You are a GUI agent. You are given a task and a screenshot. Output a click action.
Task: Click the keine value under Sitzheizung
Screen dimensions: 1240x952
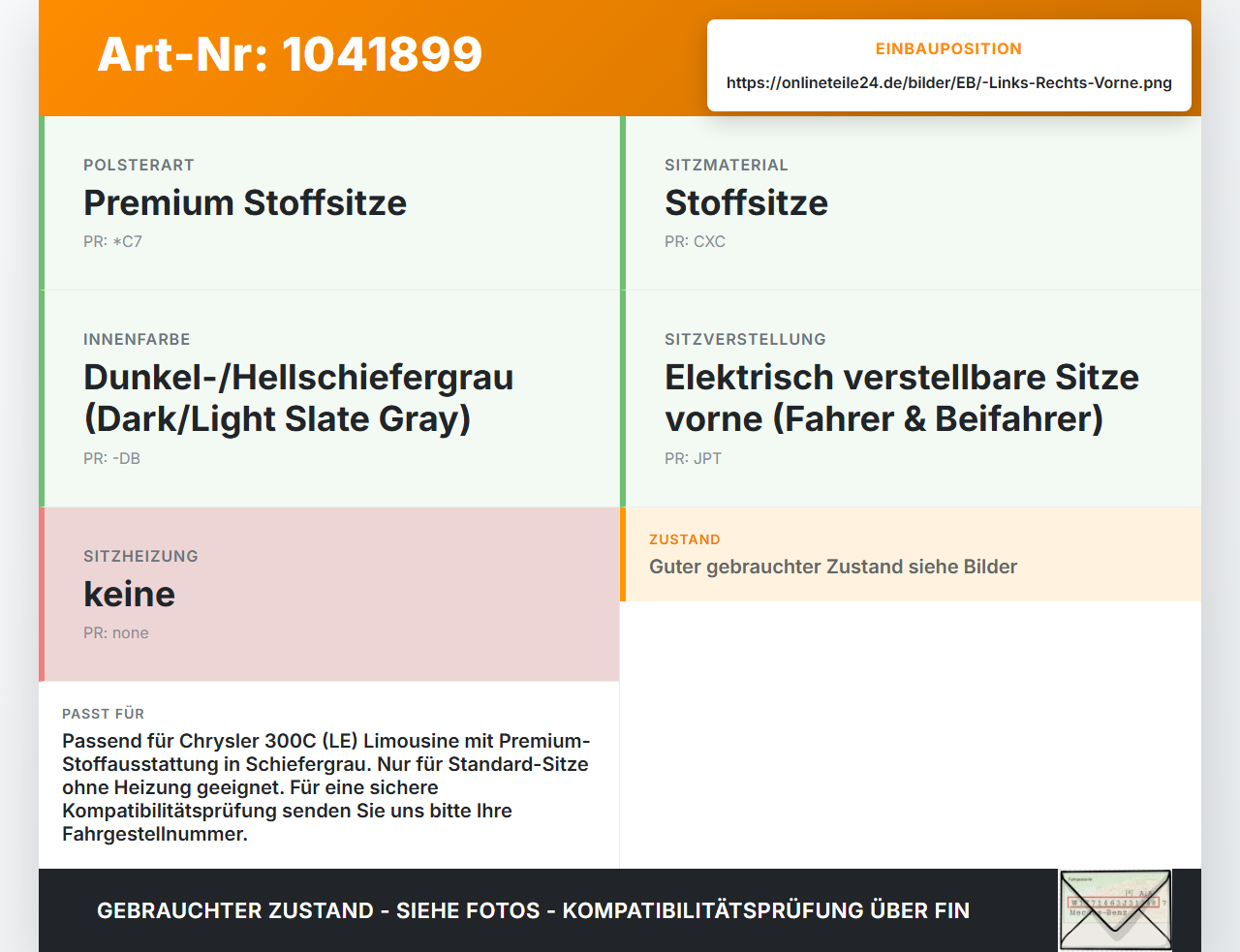coord(129,594)
